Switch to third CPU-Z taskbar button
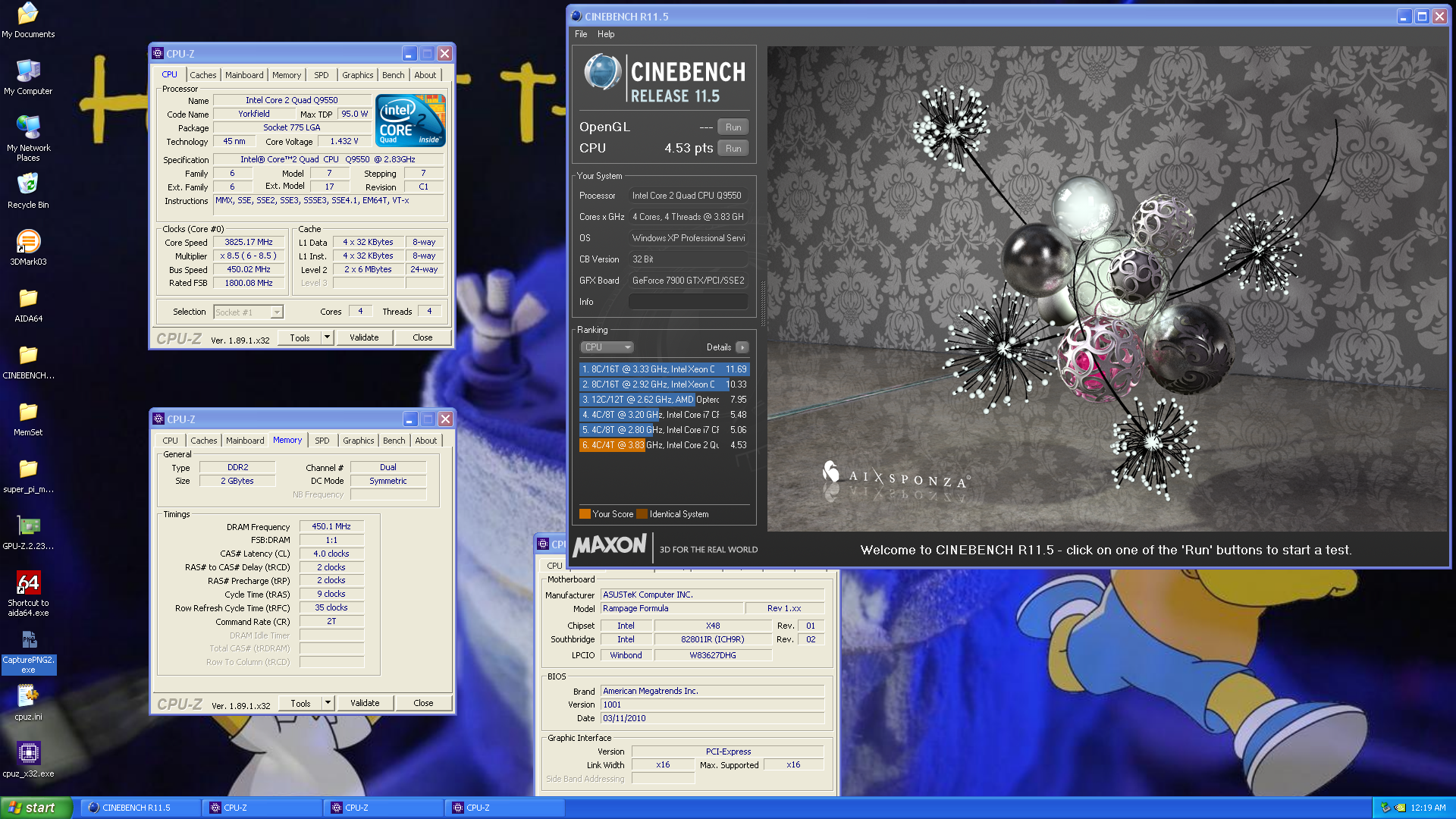 pos(505,808)
